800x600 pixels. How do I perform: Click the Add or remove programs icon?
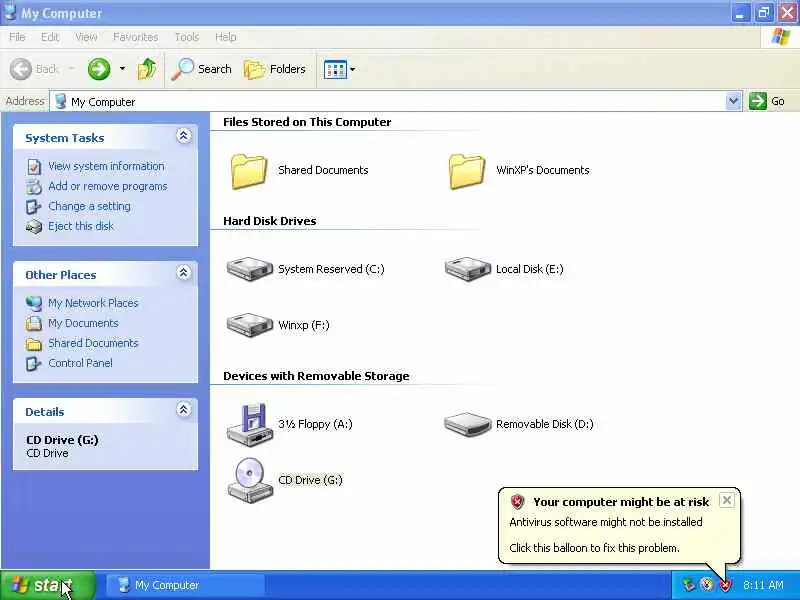click(x=34, y=187)
